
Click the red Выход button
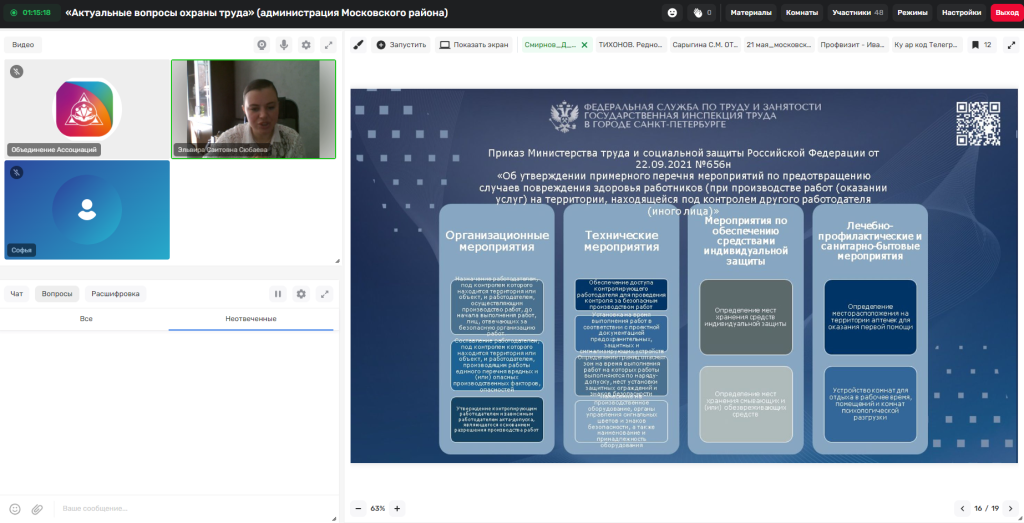click(x=1006, y=12)
